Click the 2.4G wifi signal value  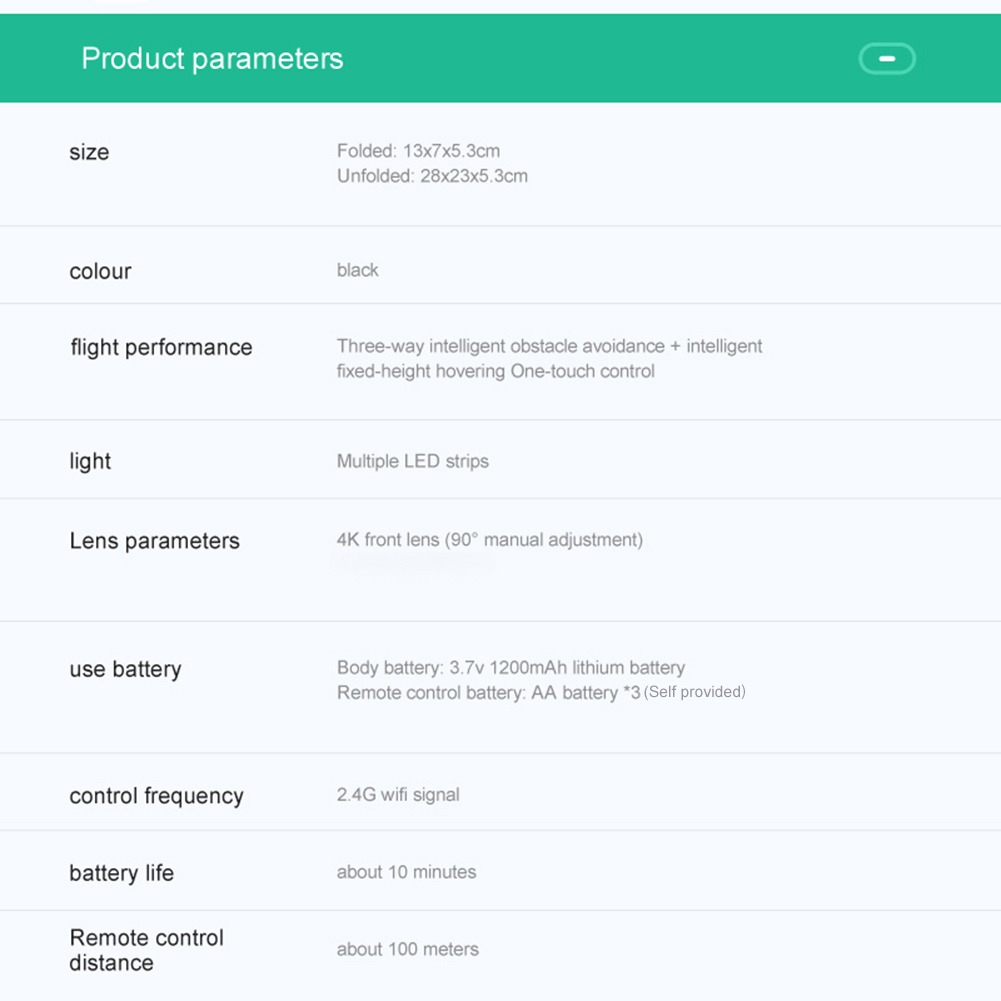[x=398, y=794]
